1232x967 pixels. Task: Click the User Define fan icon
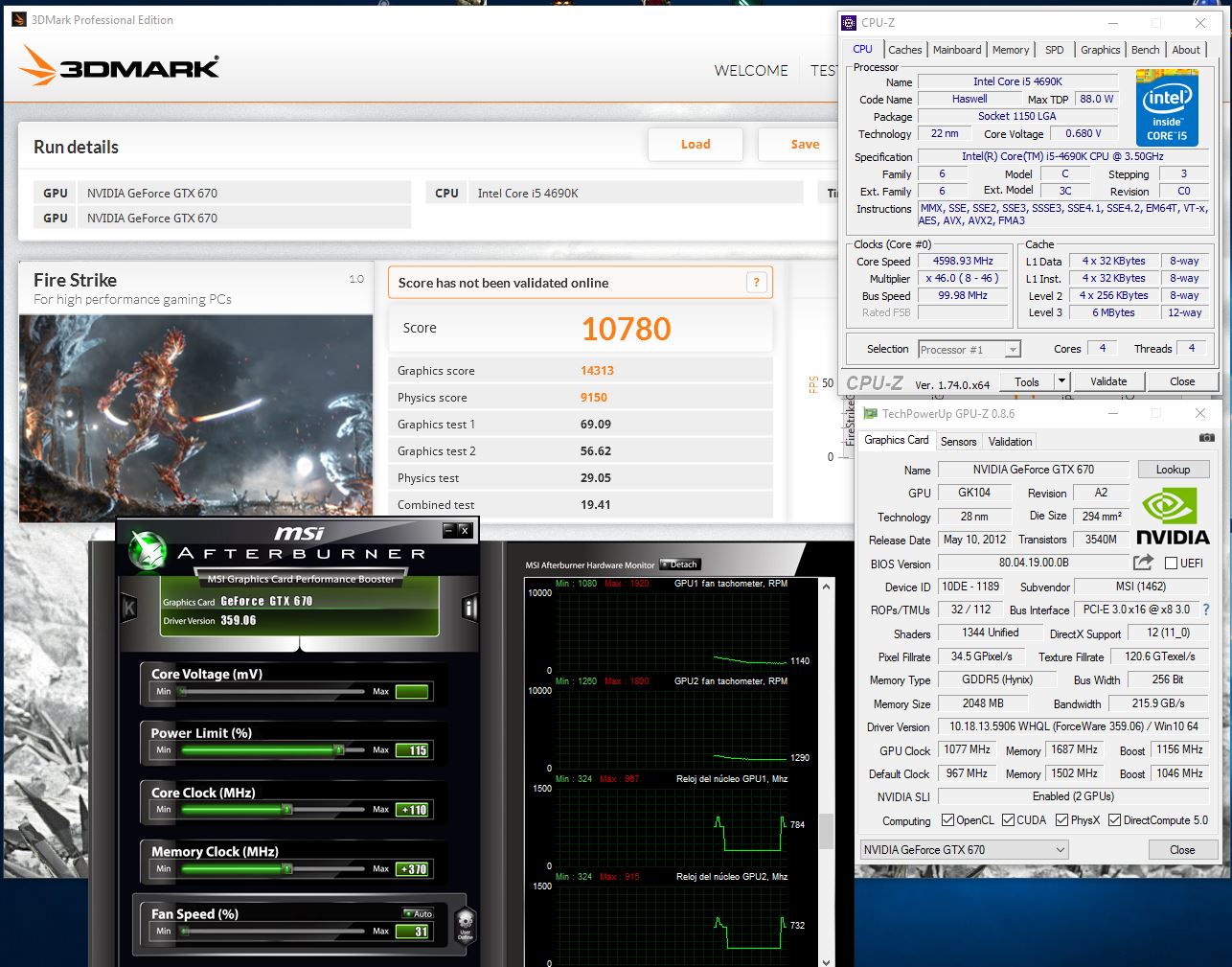click(465, 926)
